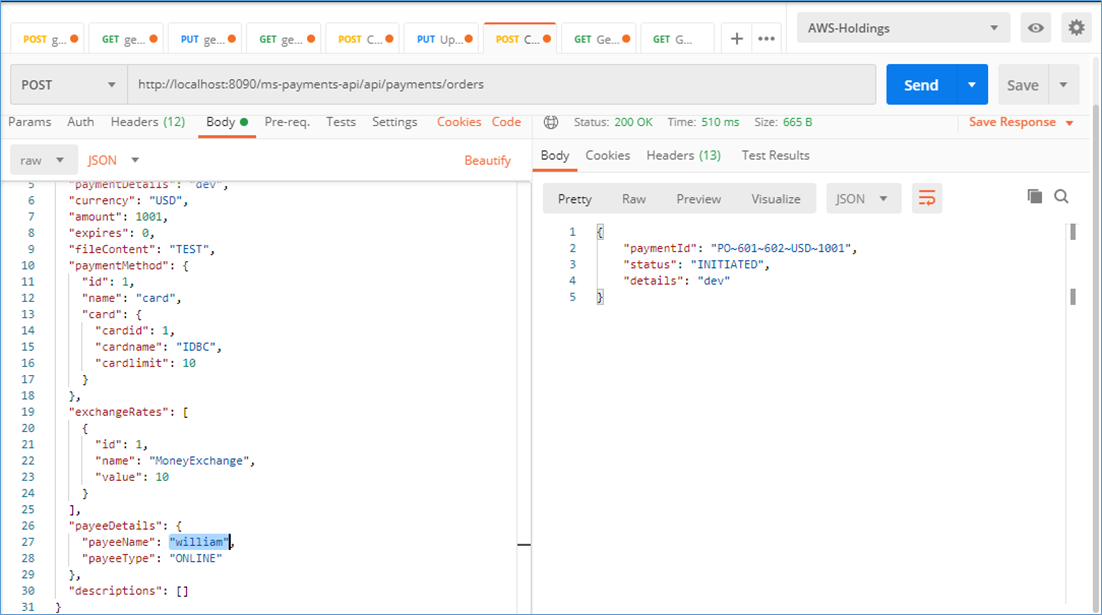
Task: Add a new request tab with plus icon
Action: [x=737, y=39]
